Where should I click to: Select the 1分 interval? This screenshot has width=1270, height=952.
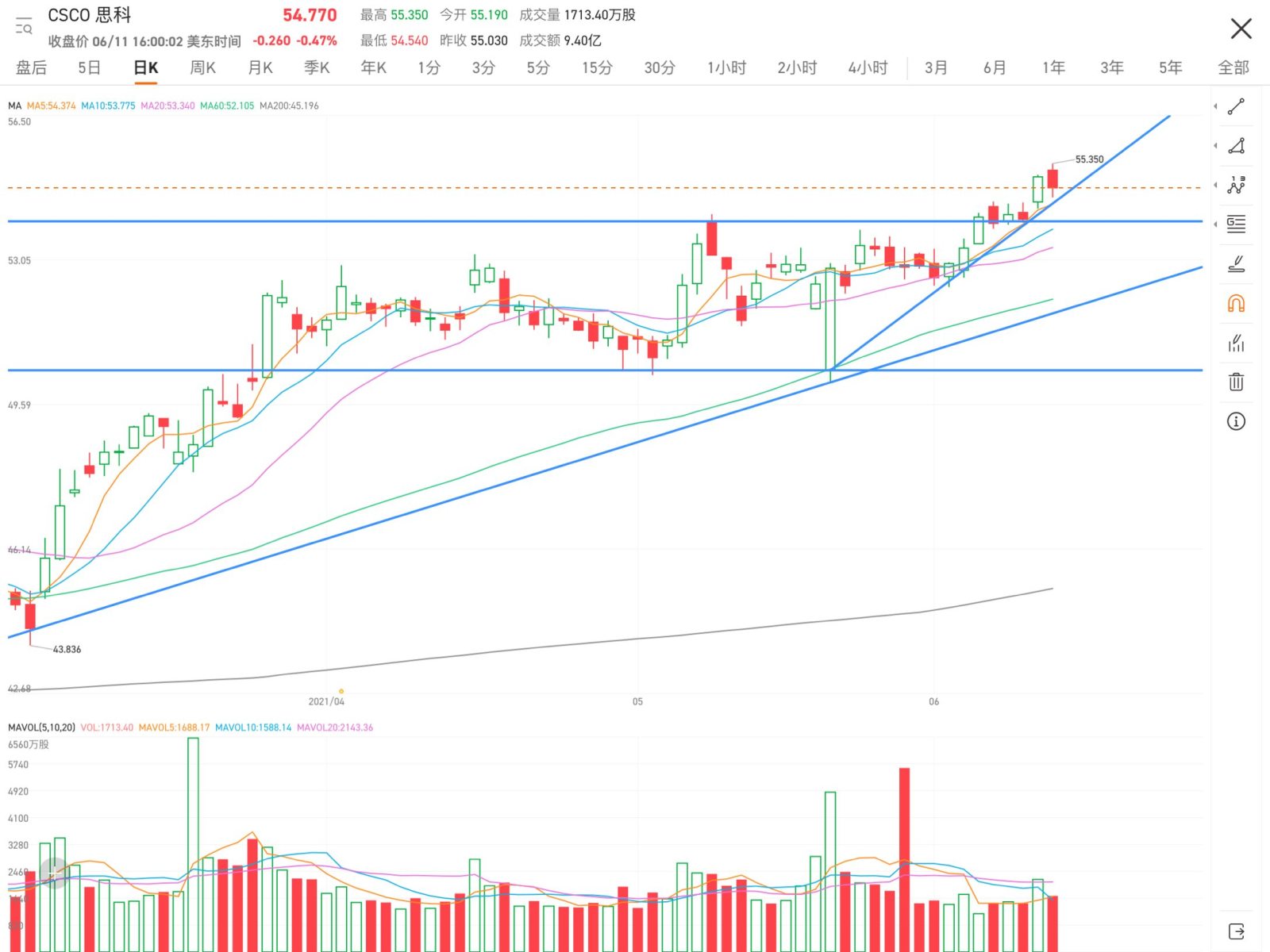click(x=429, y=67)
